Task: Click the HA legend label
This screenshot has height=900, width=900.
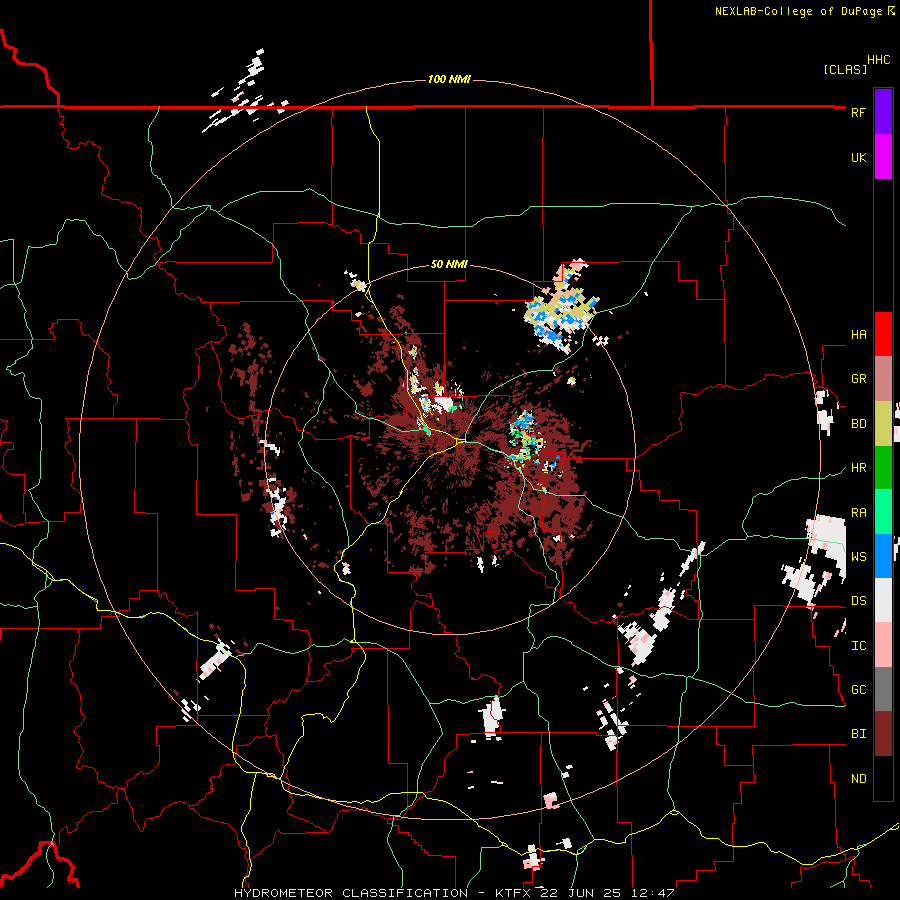Action: click(x=858, y=335)
